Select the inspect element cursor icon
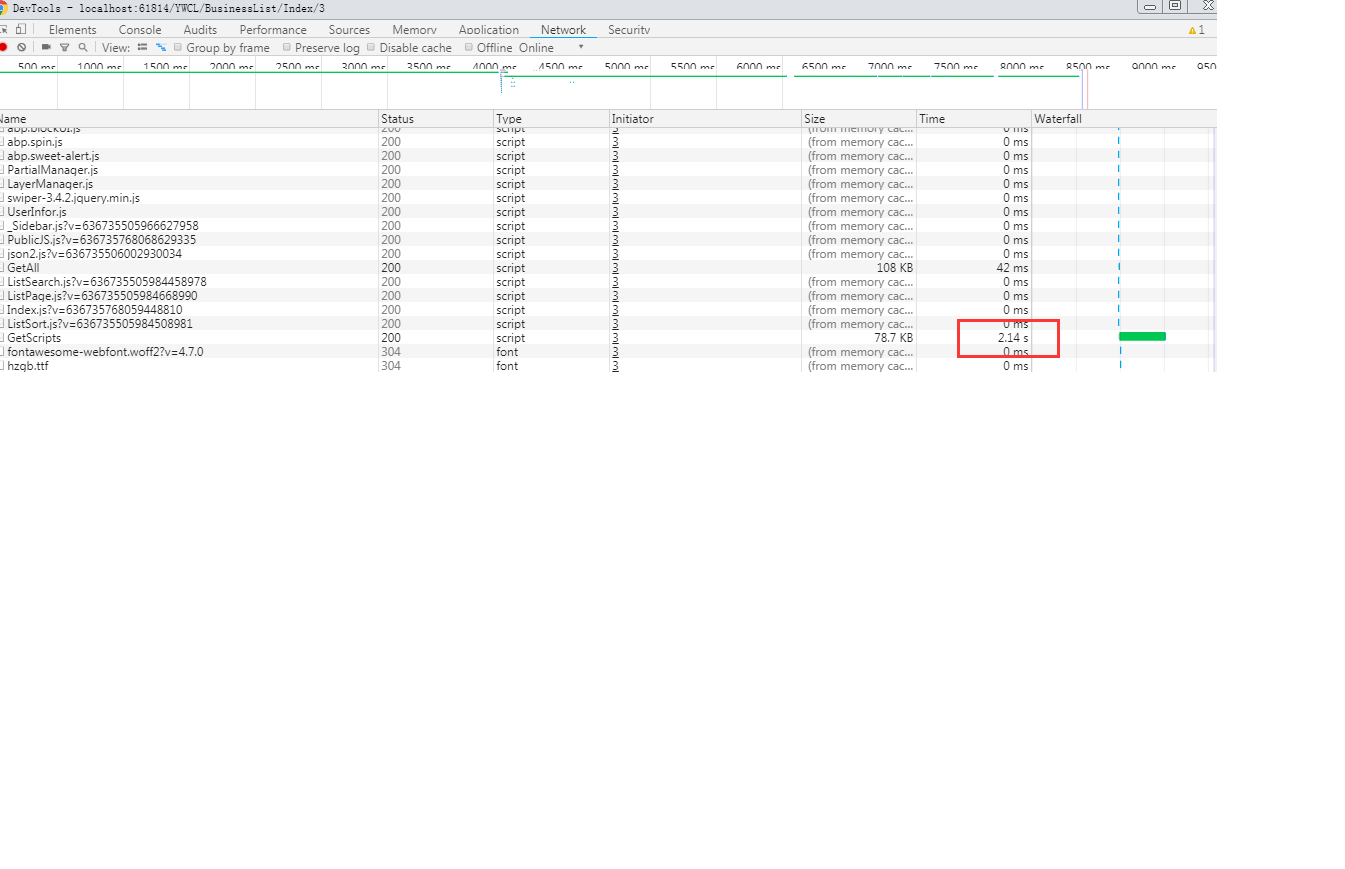The width and height of the screenshot is (1345, 869). [x=5, y=29]
